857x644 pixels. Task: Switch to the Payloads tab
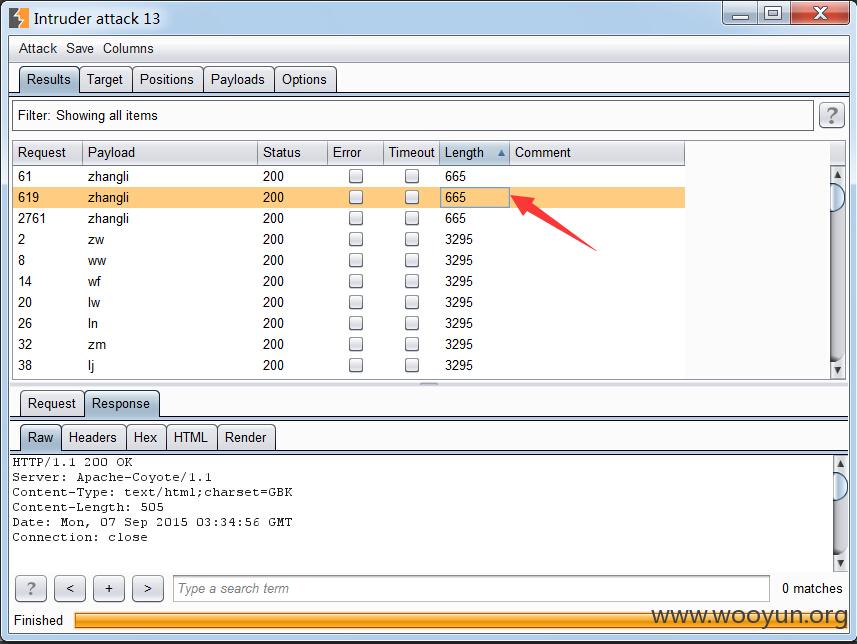[x=238, y=80]
